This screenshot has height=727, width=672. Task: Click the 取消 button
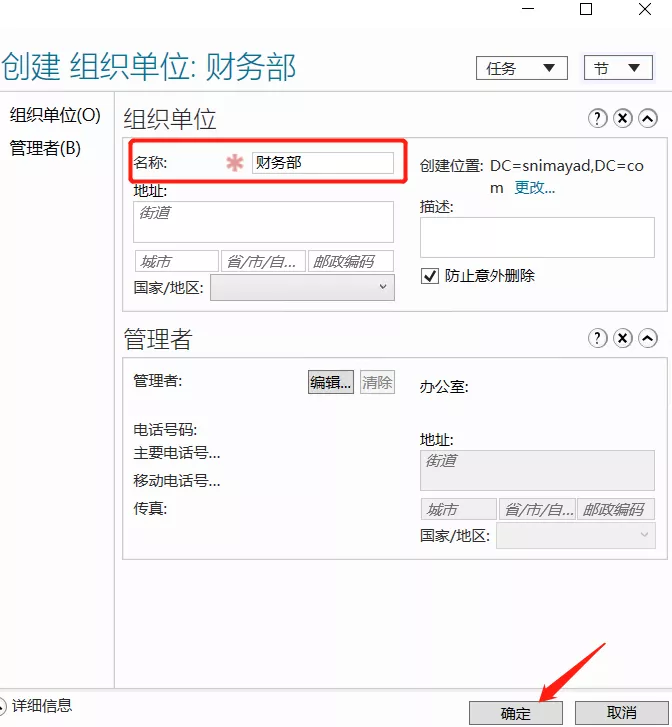[x=621, y=713]
